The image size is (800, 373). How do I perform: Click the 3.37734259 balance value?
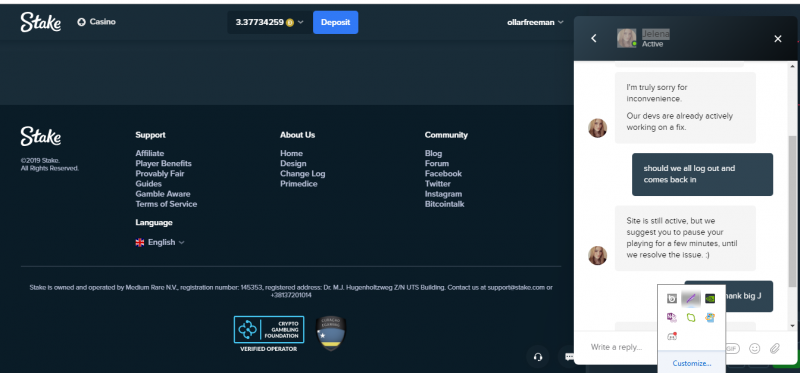pyautogui.click(x=259, y=22)
